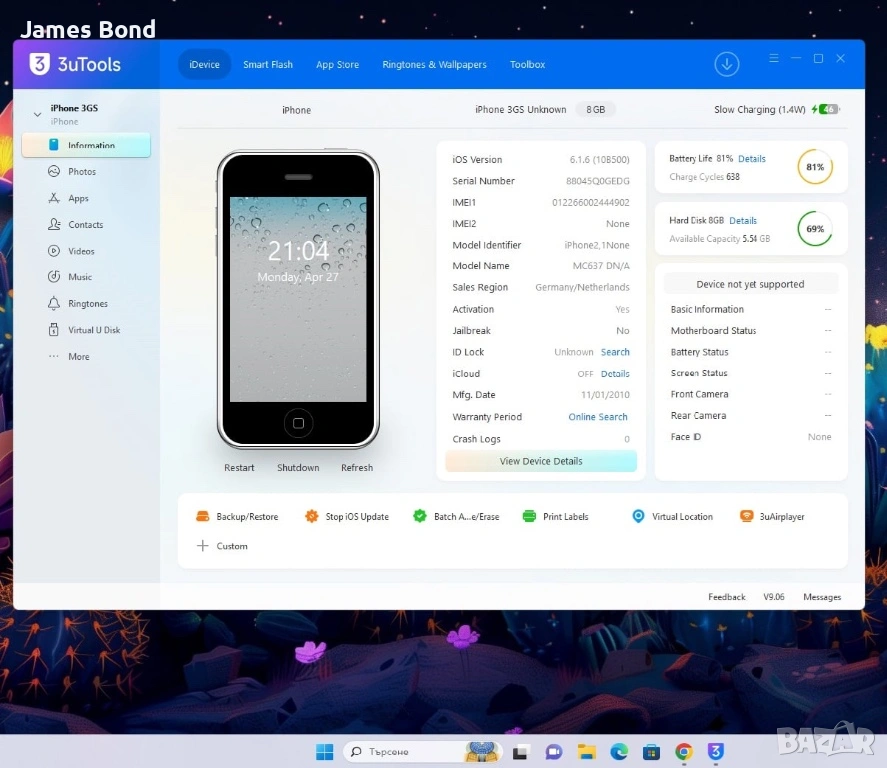The height and width of the screenshot is (768, 887).
Task: Open the hamburger menu in title bar
Action: tap(774, 59)
